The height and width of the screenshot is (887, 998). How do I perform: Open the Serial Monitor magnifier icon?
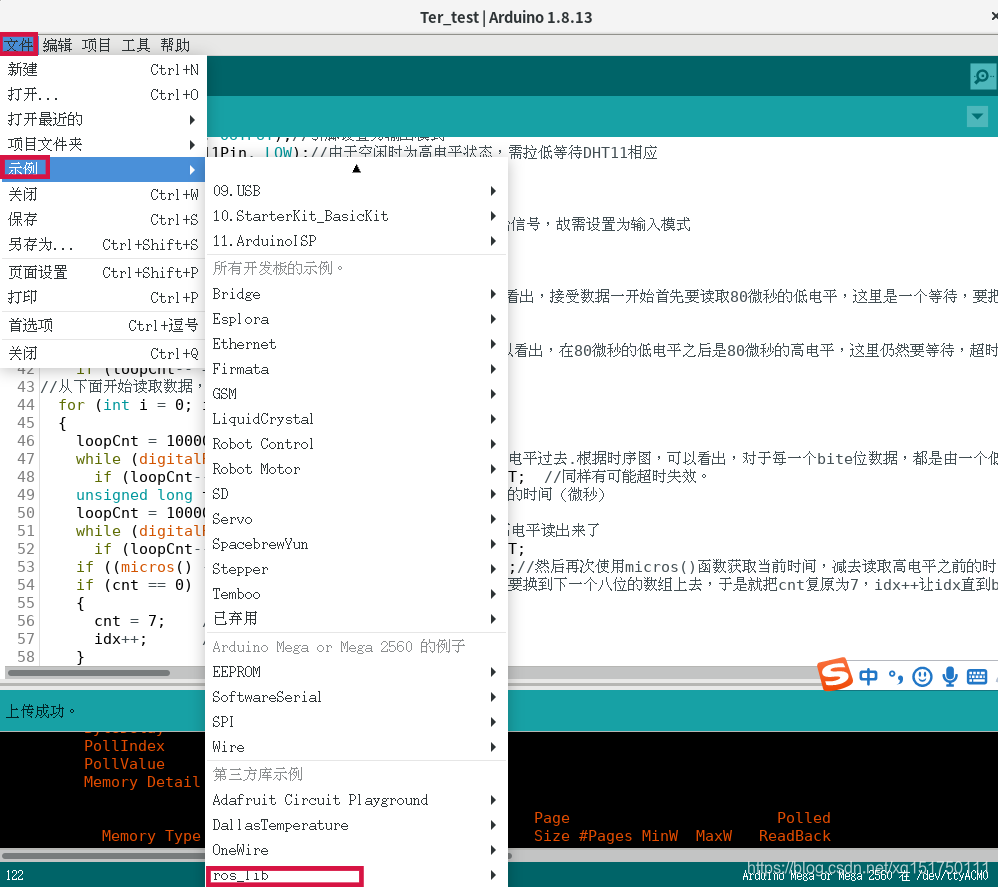pos(982,76)
